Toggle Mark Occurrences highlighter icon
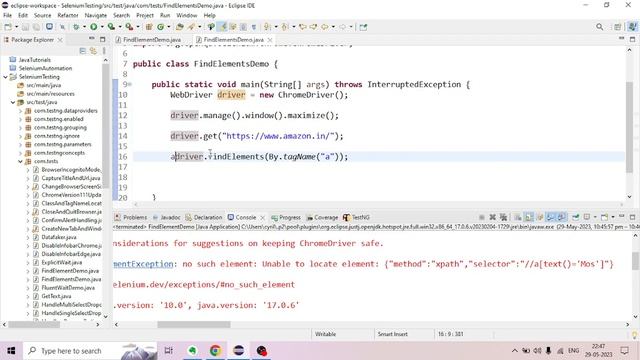Viewport: 640px width, 360px height. (223, 27)
